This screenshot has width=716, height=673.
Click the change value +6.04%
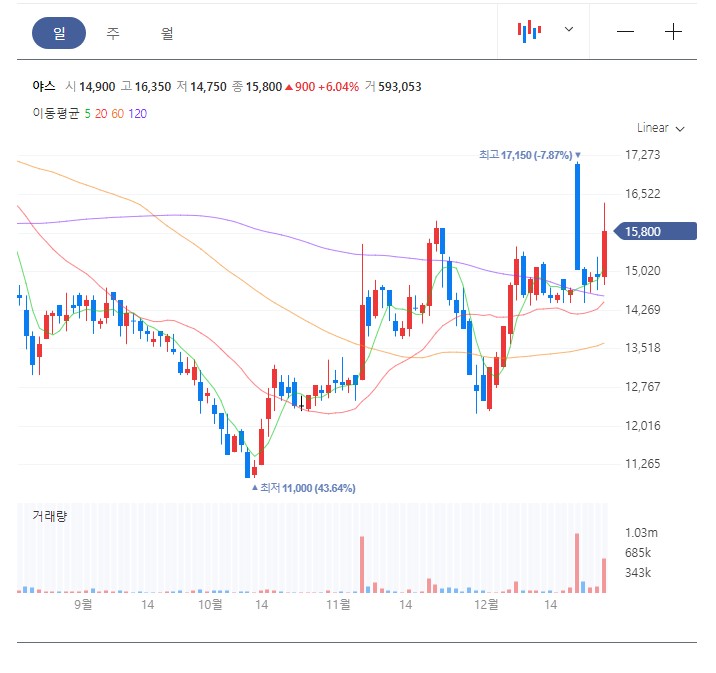[338, 87]
